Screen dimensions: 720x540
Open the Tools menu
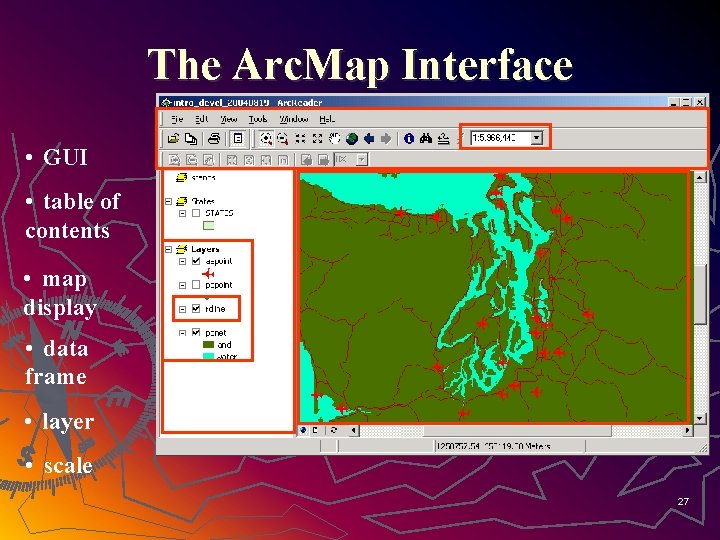258,119
